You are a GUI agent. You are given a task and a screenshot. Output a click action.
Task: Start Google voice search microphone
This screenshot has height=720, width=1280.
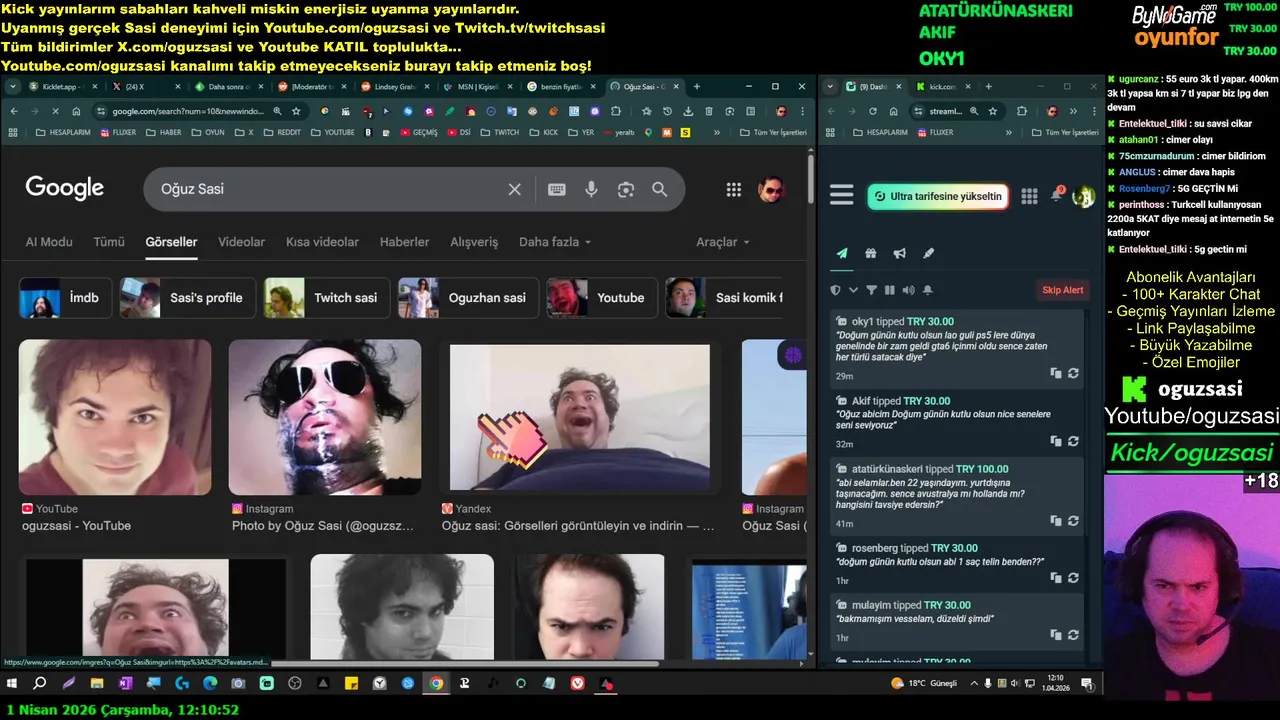591,189
